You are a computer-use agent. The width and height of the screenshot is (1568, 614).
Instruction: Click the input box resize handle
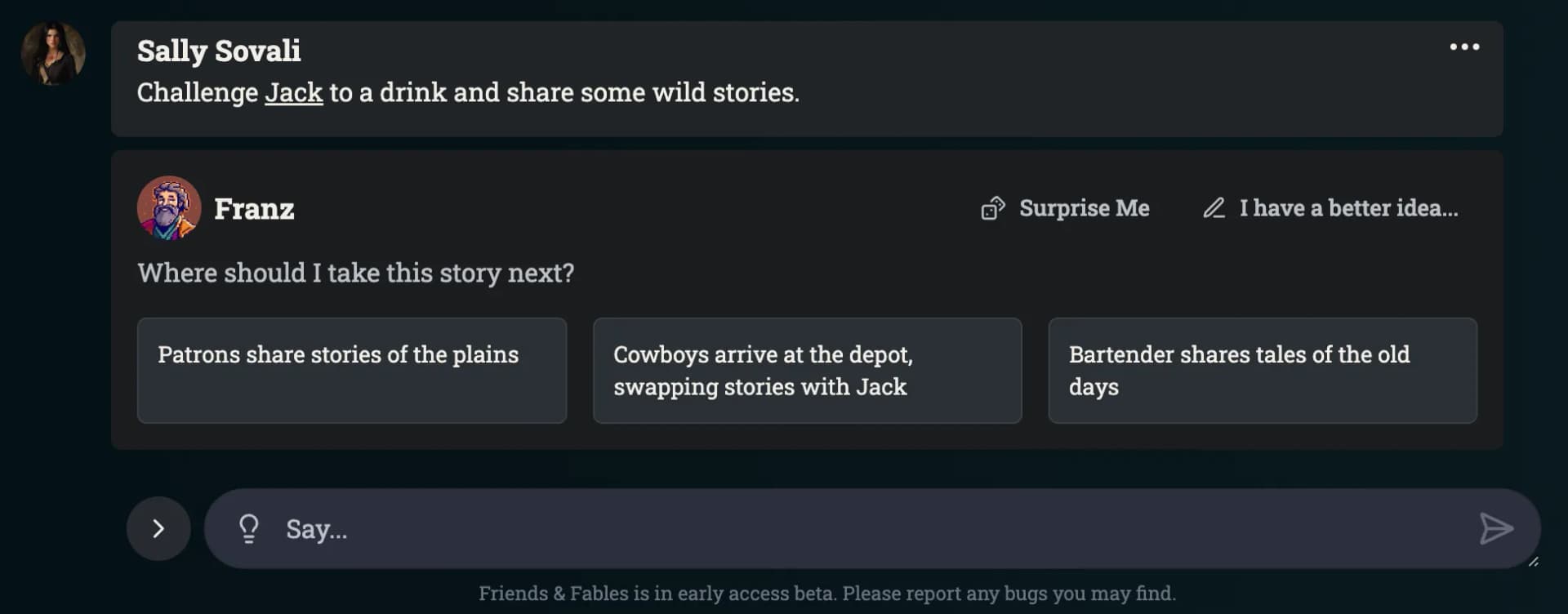point(1533,562)
